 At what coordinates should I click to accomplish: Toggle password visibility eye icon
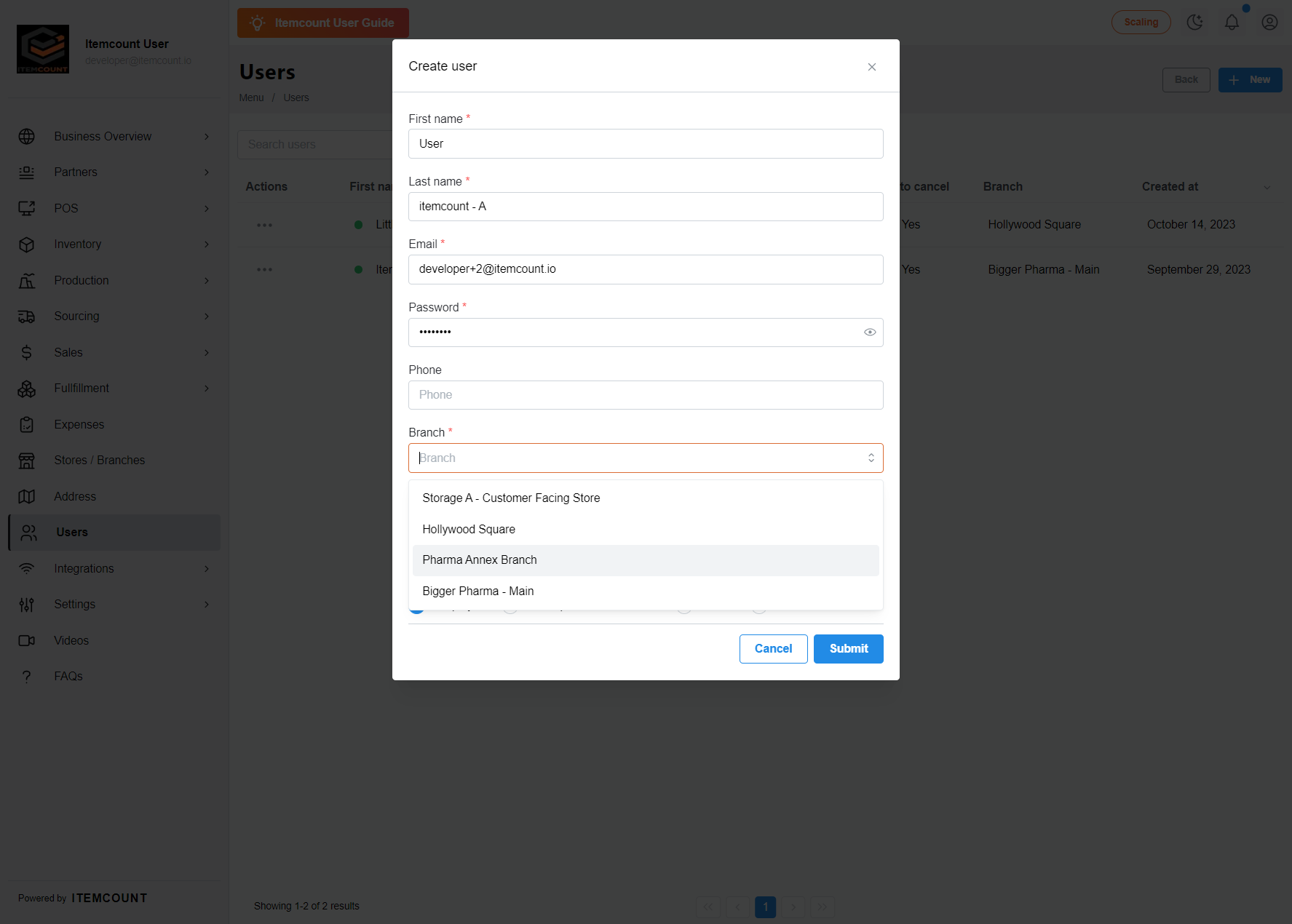[x=870, y=332]
